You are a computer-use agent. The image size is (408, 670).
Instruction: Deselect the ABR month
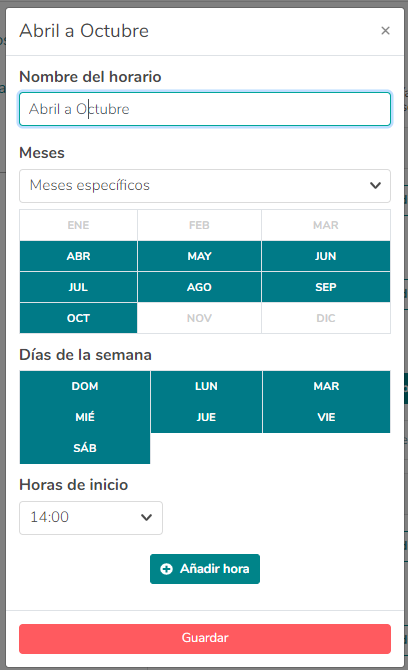[79, 256]
